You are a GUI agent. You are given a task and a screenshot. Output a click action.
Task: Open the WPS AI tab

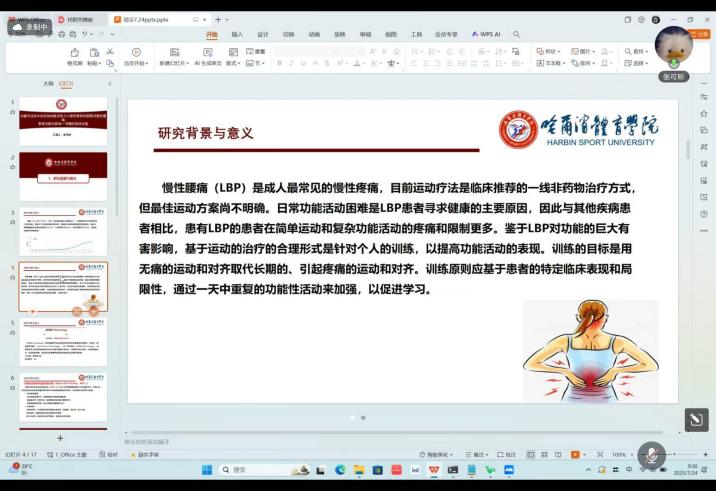[x=486, y=34]
